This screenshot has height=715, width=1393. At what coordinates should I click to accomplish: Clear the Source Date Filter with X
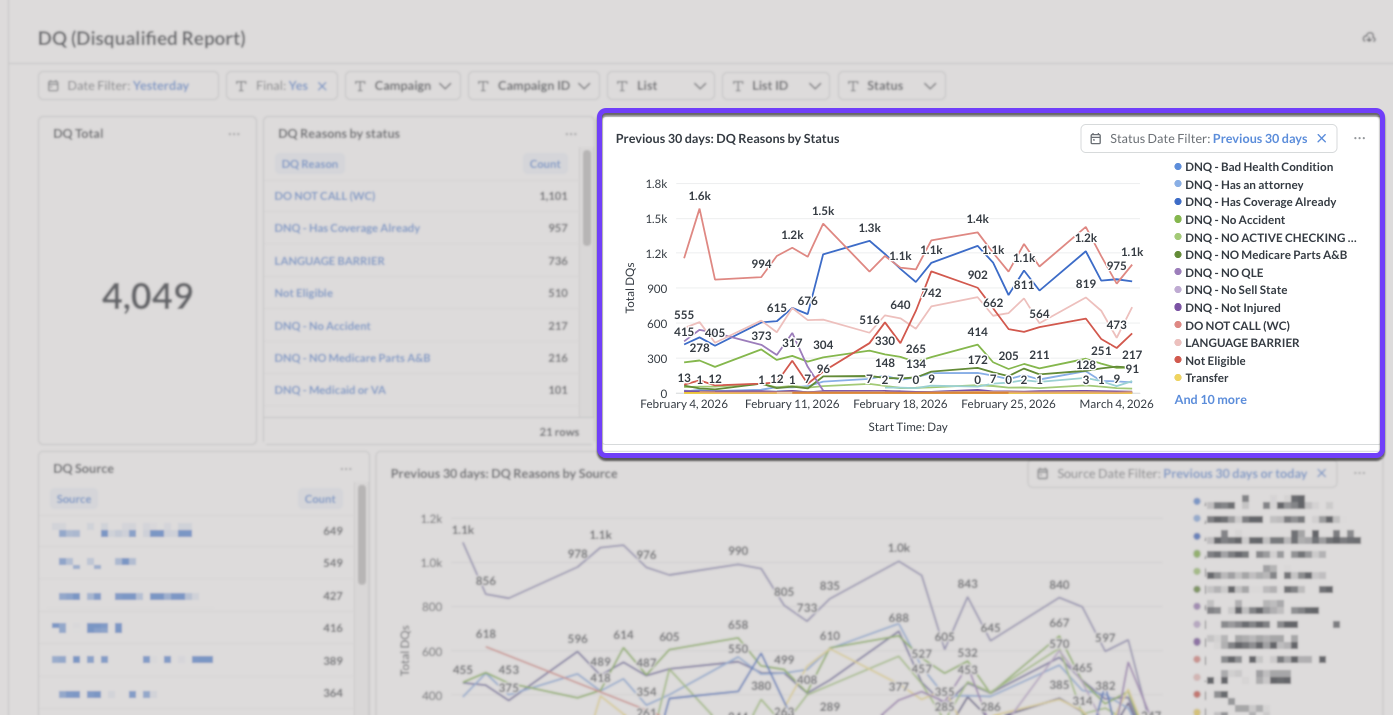[1321, 474]
